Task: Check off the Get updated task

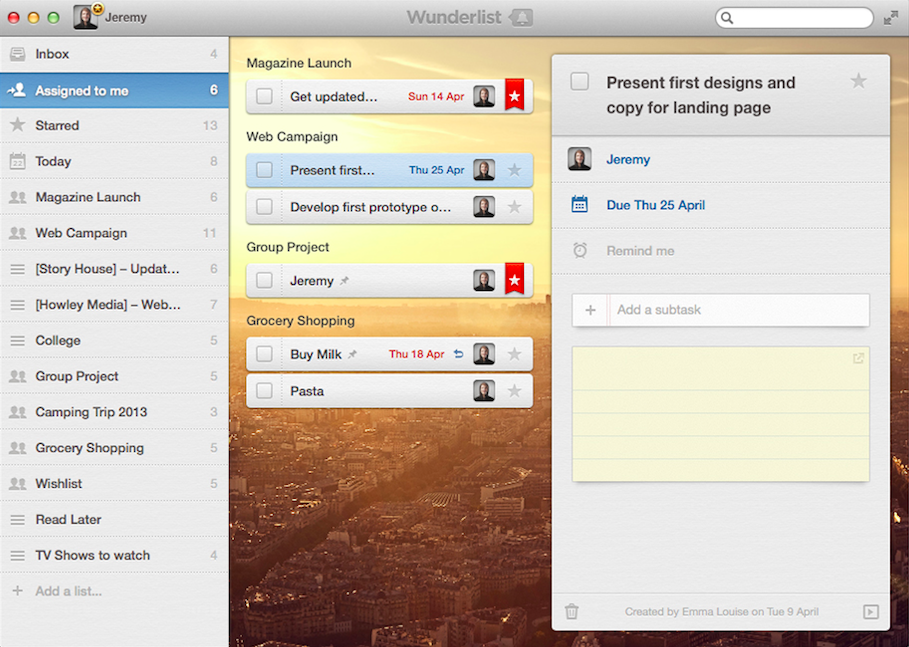Action: (x=264, y=96)
